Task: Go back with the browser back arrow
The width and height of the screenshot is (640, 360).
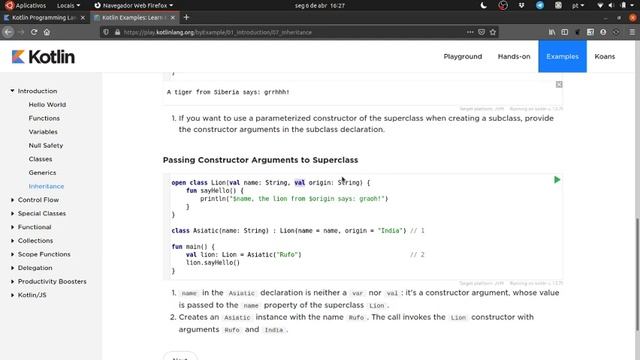Action: click(x=8, y=32)
